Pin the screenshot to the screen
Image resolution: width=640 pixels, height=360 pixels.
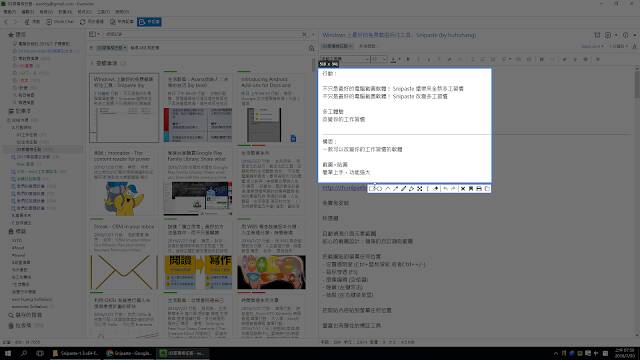pyautogui.click(x=471, y=189)
